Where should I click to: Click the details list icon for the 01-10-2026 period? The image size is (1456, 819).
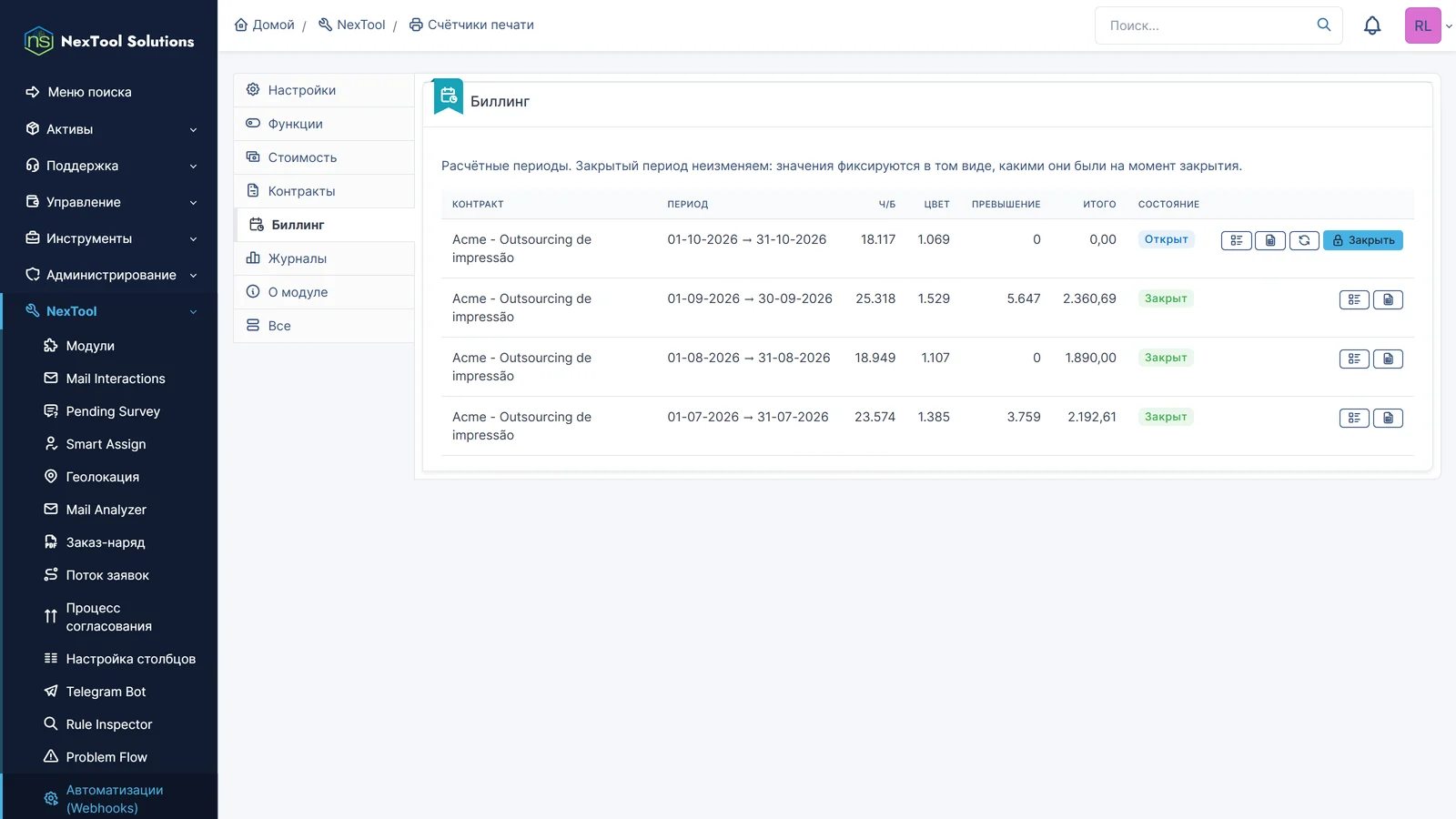1236,240
